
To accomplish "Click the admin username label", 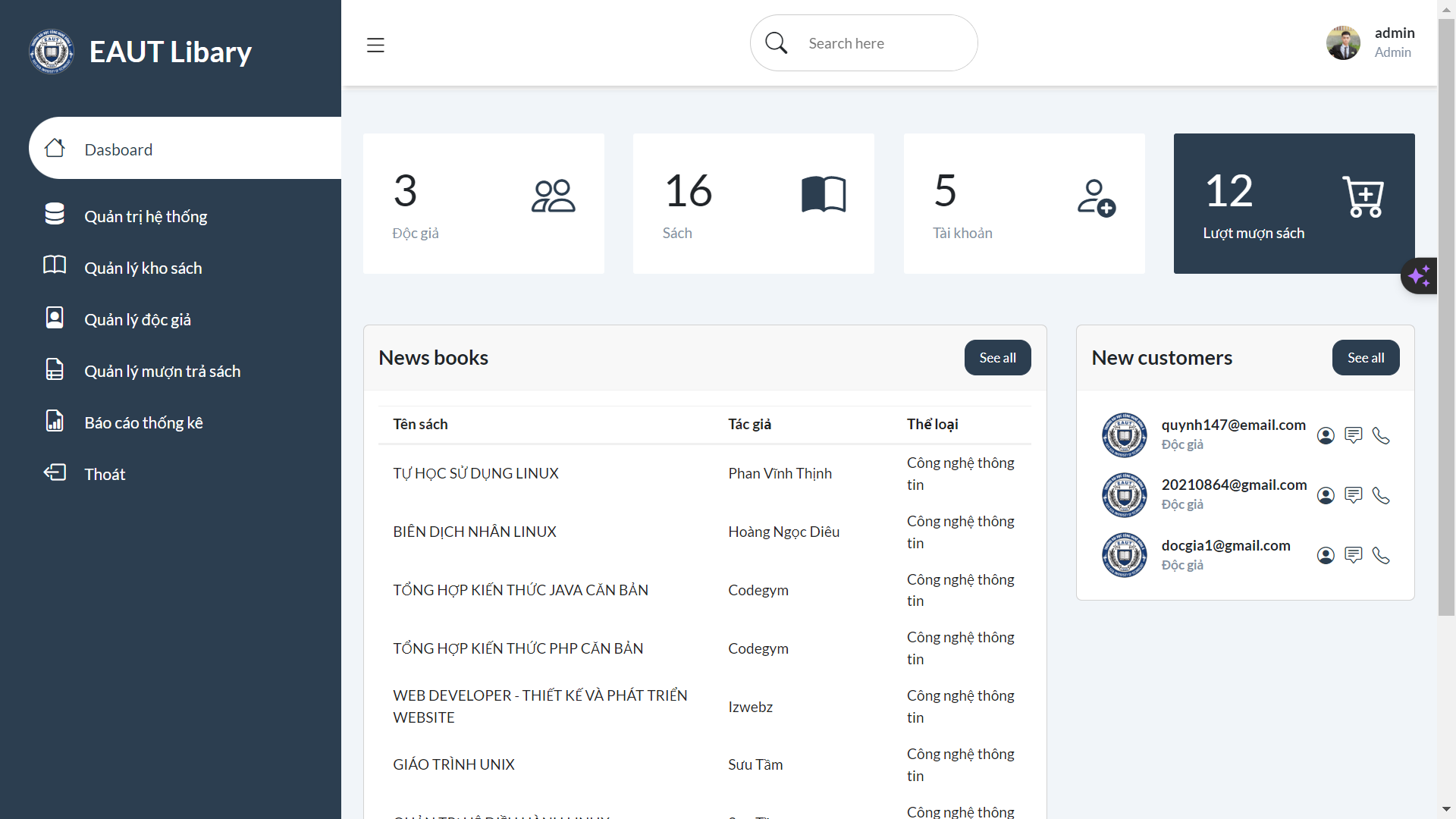I will click(1395, 33).
